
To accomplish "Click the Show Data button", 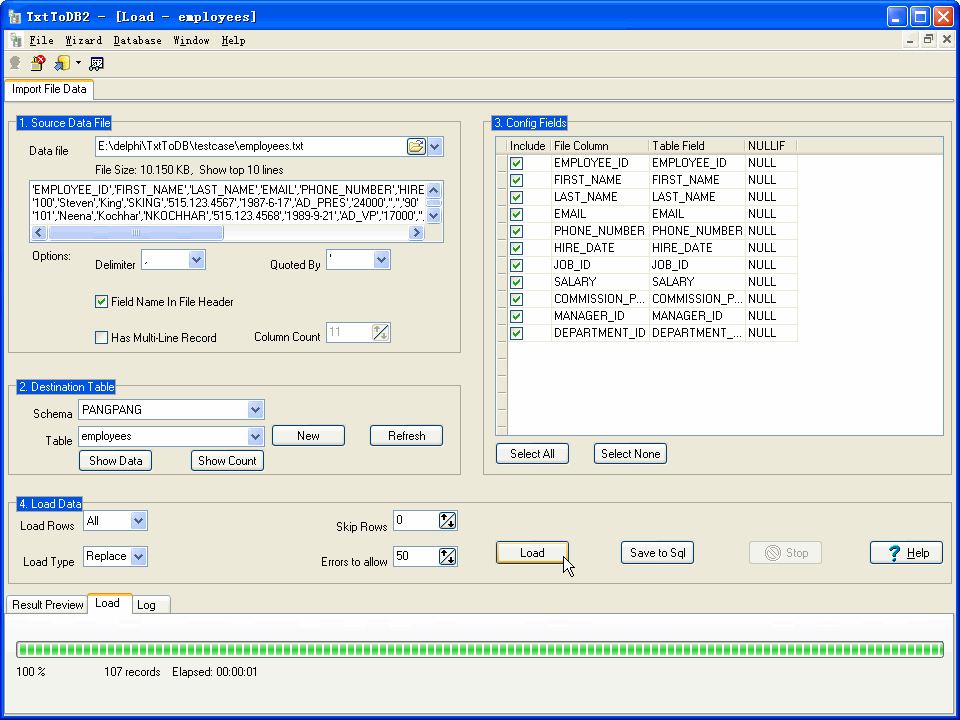I will point(116,461).
